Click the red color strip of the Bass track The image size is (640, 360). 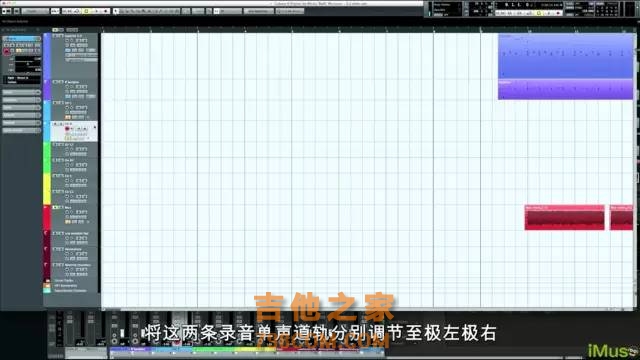(47, 218)
